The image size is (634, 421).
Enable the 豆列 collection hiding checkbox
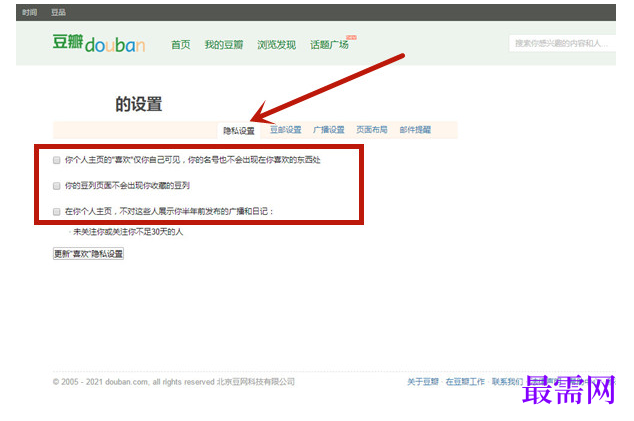coord(57,186)
